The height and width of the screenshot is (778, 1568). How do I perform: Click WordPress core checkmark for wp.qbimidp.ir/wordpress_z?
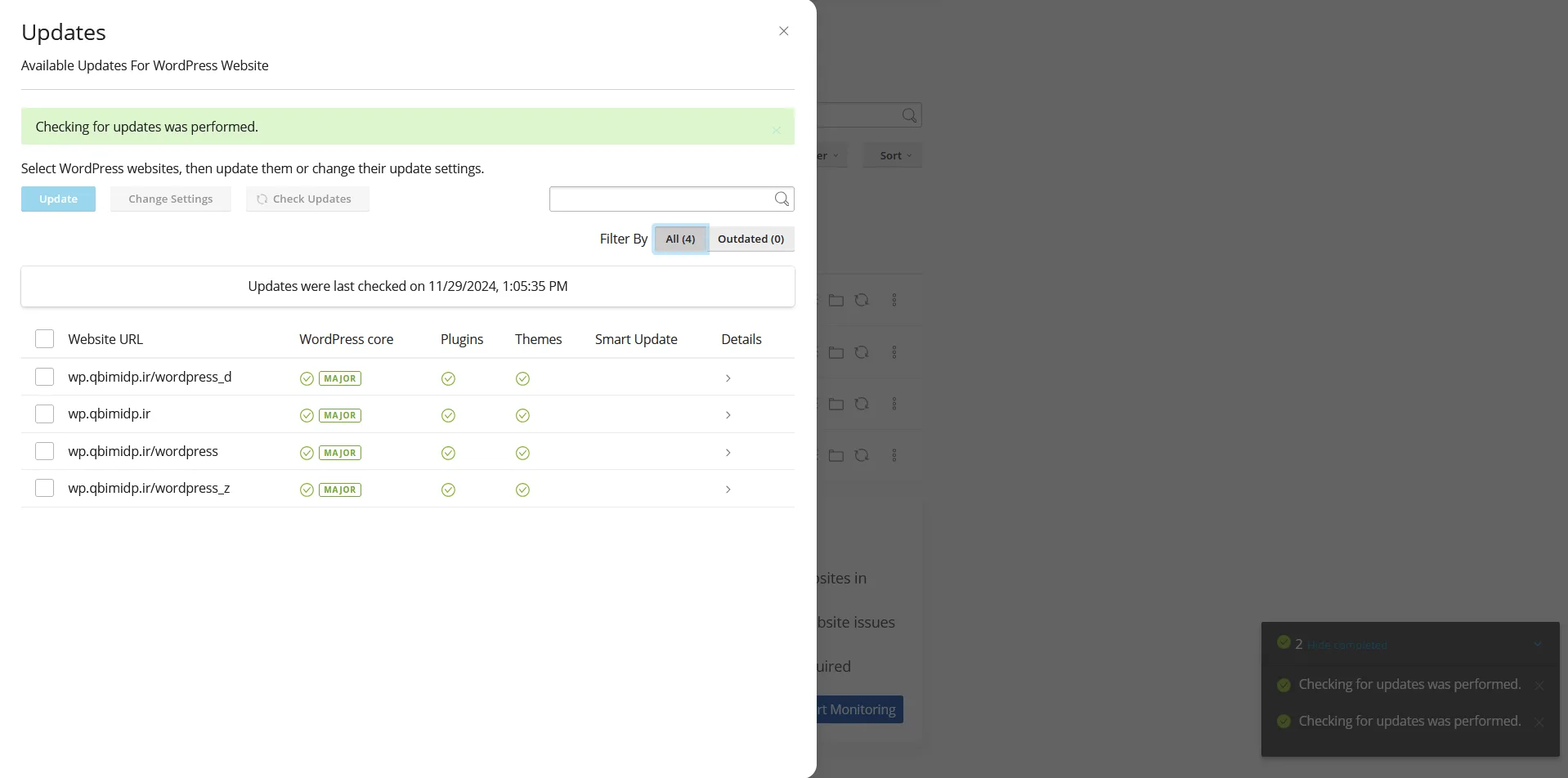[307, 490]
